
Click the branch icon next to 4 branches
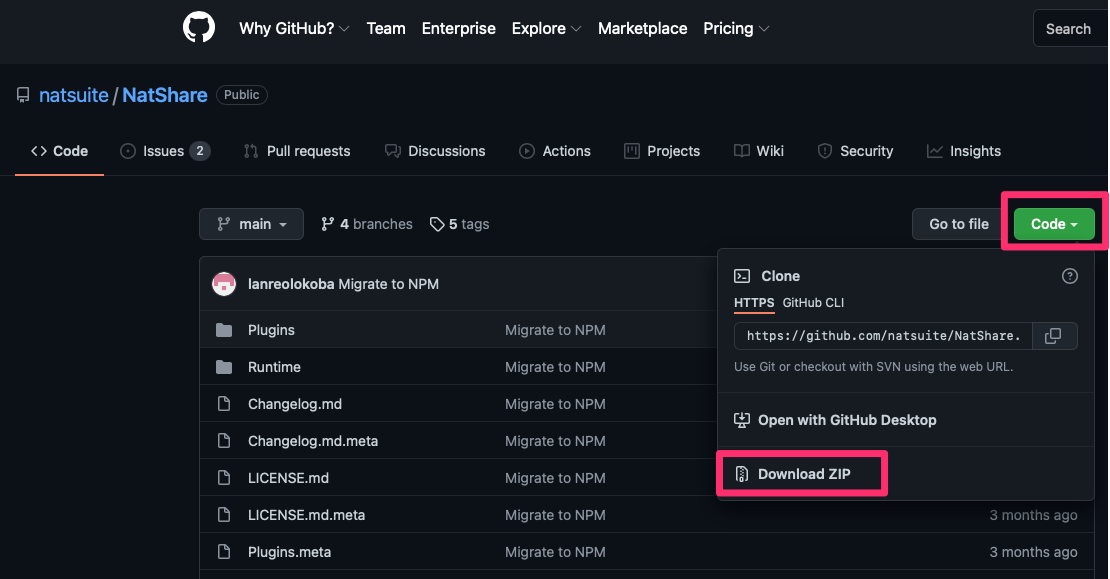pos(327,224)
